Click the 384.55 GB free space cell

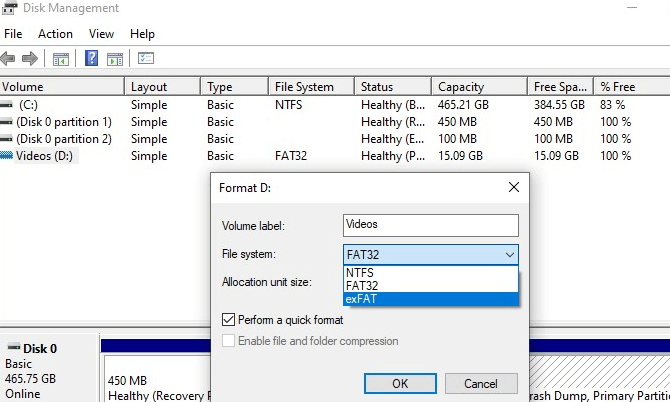pyautogui.click(x=559, y=105)
